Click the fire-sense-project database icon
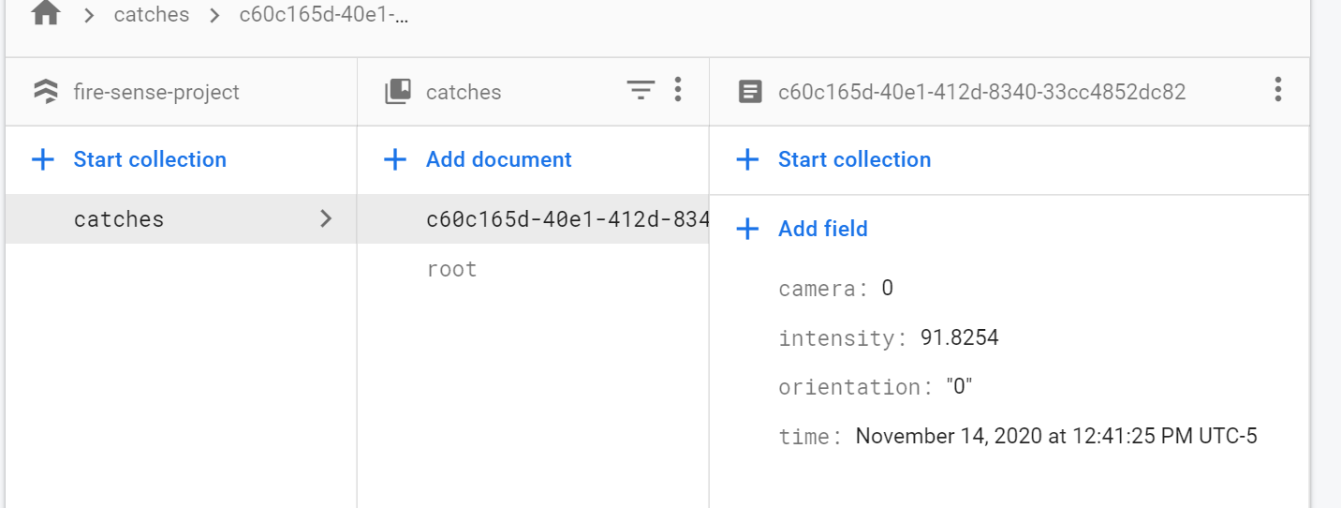This screenshot has height=508, width=1341. click(46, 92)
